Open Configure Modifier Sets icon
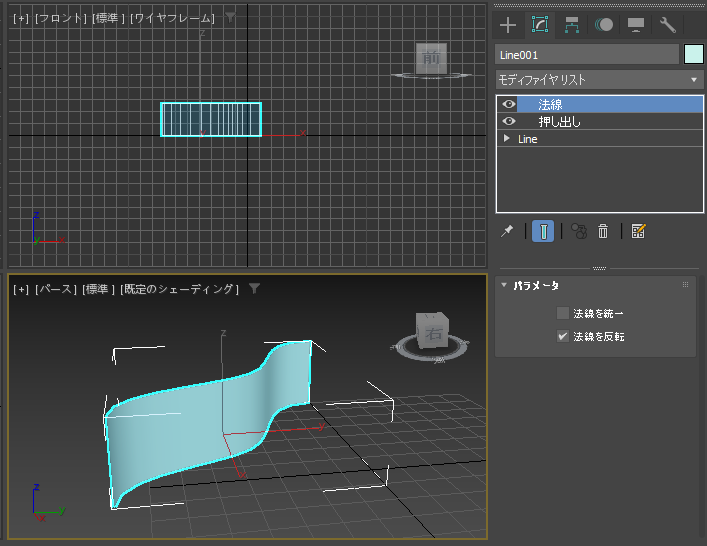Viewport: 707px width, 546px height. coord(639,231)
